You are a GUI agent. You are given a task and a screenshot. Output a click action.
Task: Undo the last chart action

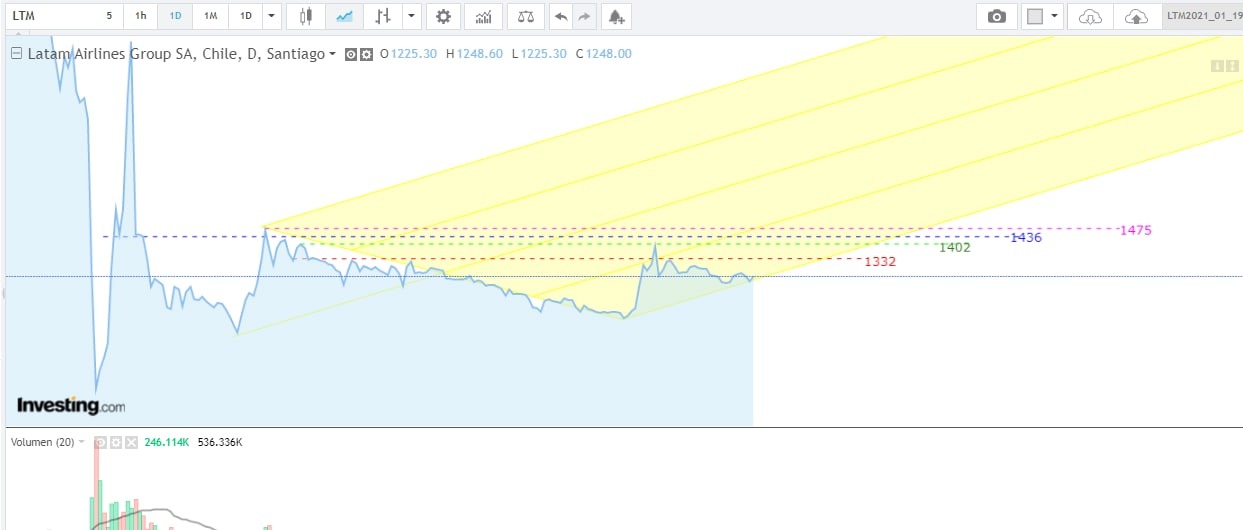(x=561, y=16)
